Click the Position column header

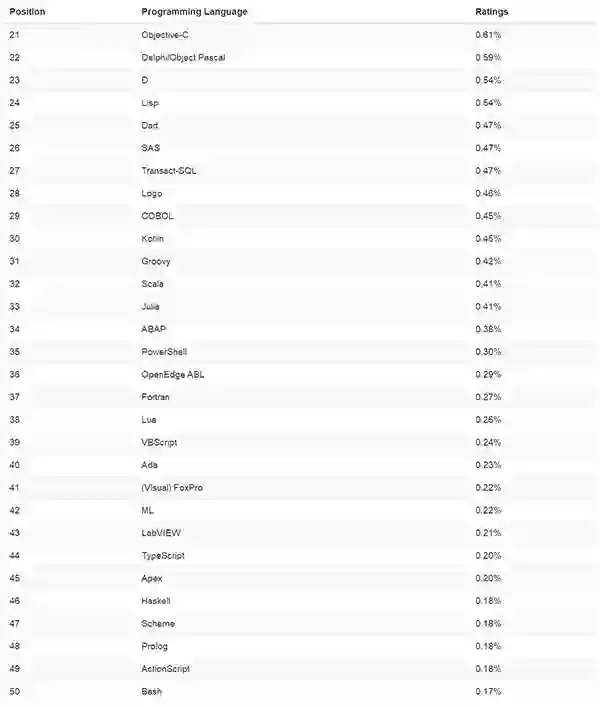pos(27,12)
